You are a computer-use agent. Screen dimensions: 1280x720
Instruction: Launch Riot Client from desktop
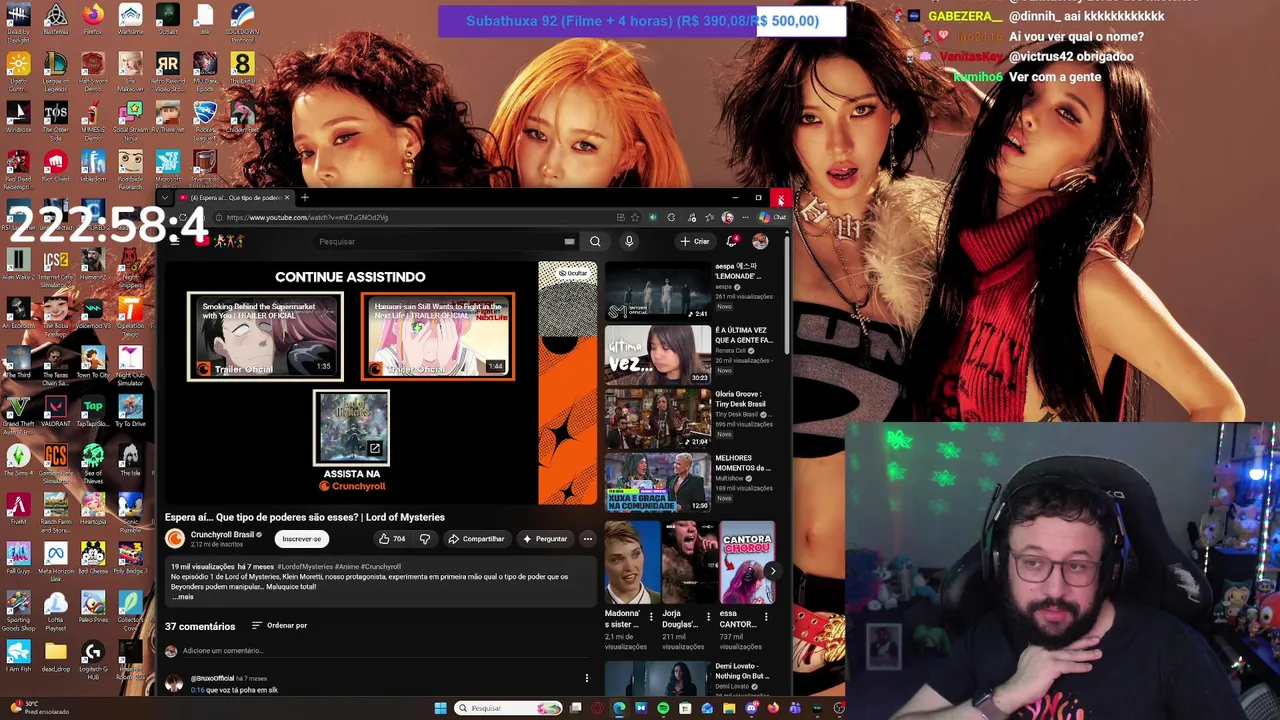(55, 165)
